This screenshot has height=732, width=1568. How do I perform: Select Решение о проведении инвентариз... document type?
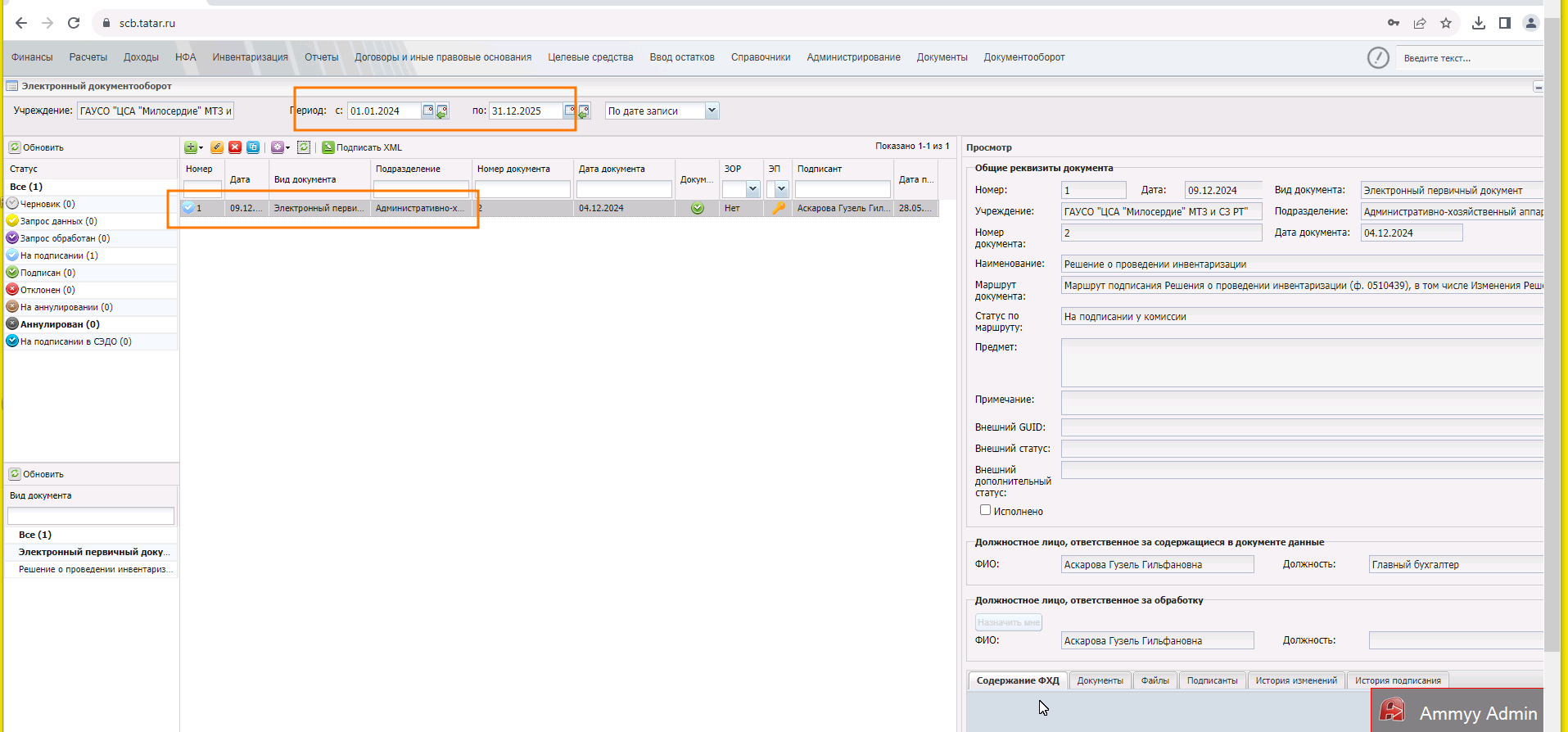click(x=91, y=569)
